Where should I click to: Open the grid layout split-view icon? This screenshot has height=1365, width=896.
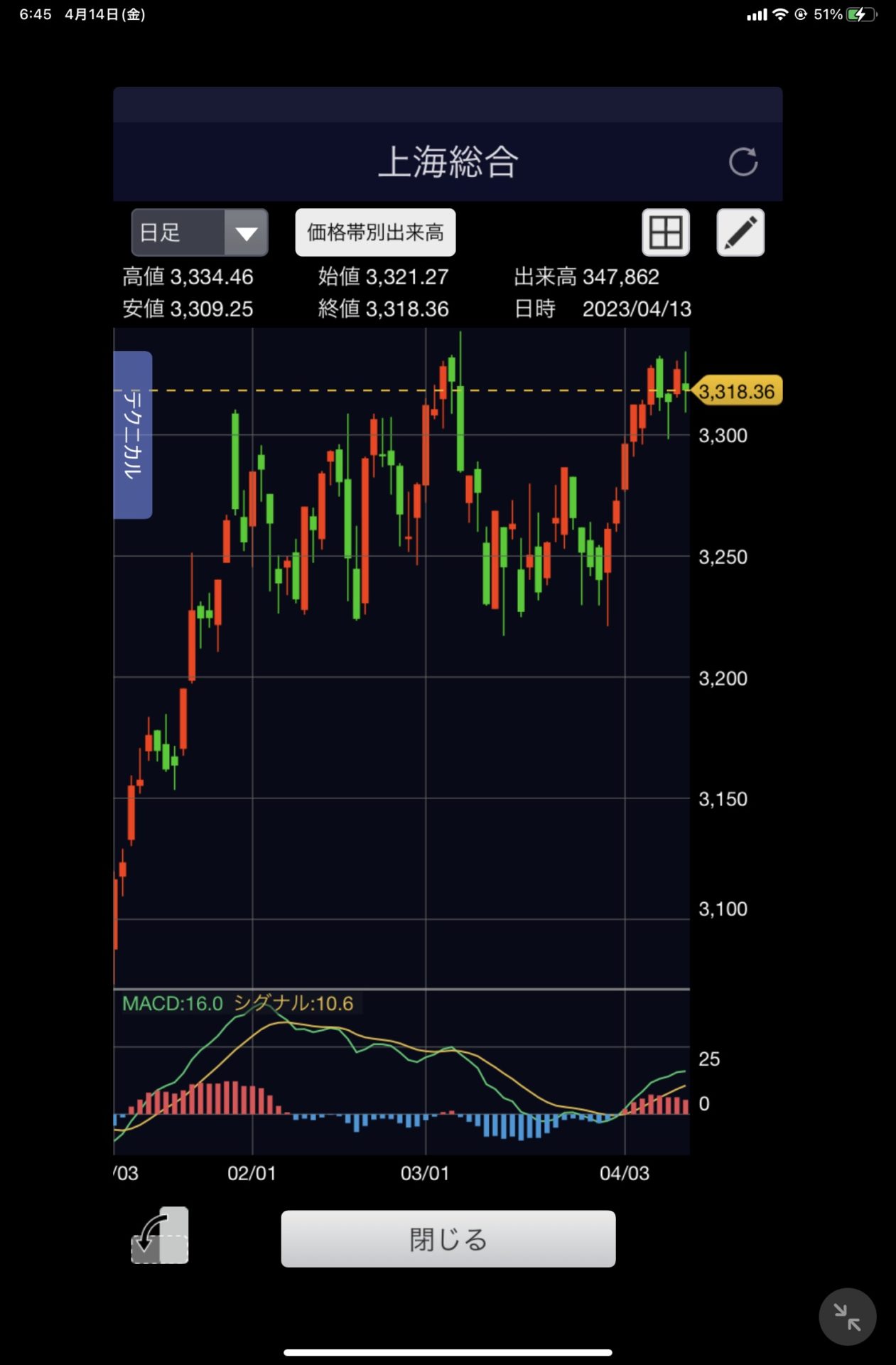[666, 232]
